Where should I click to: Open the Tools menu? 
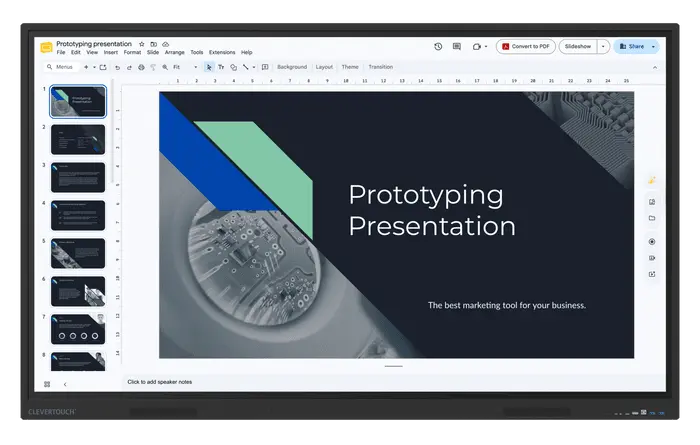[196, 53]
